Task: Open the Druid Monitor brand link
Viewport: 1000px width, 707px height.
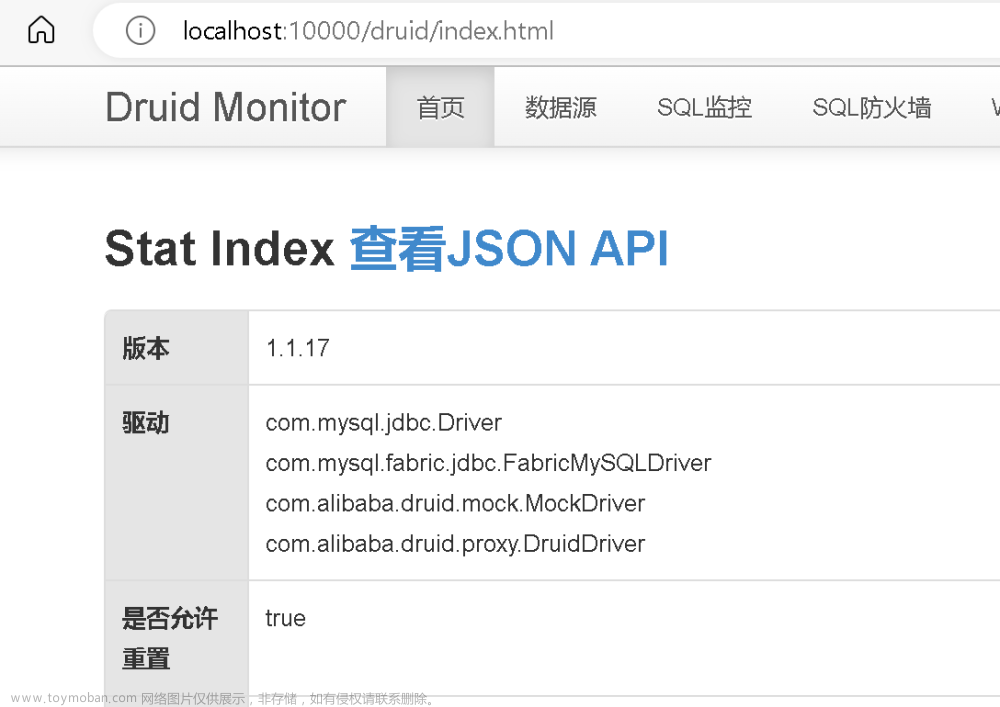Action: (x=225, y=107)
